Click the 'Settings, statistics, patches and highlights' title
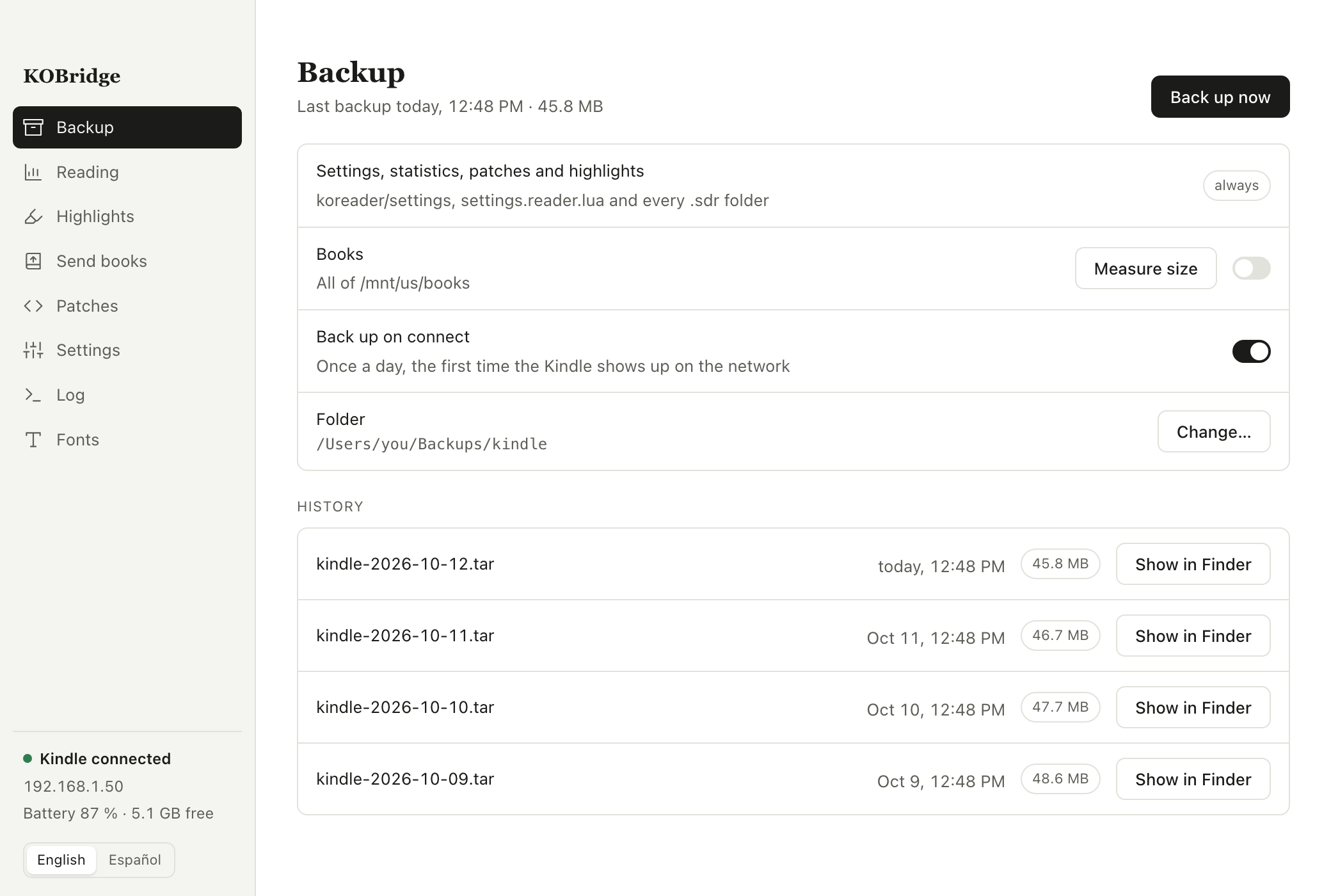This screenshot has width=1331, height=896. click(x=480, y=171)
